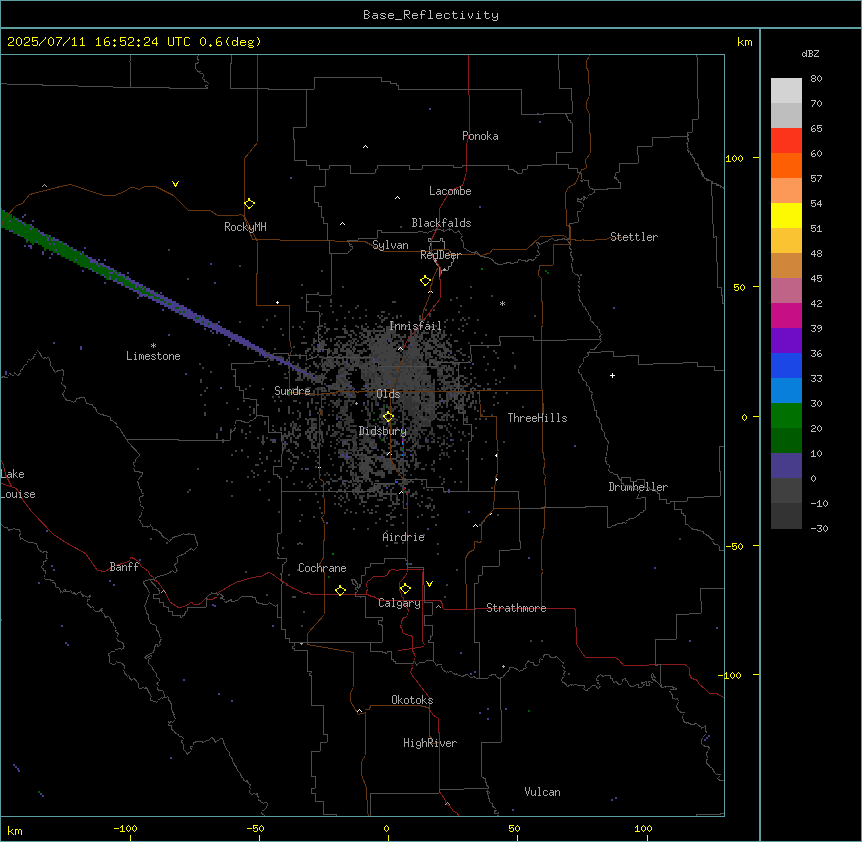Click the asterisk marker northeast of Innisfail

point(502,303)
